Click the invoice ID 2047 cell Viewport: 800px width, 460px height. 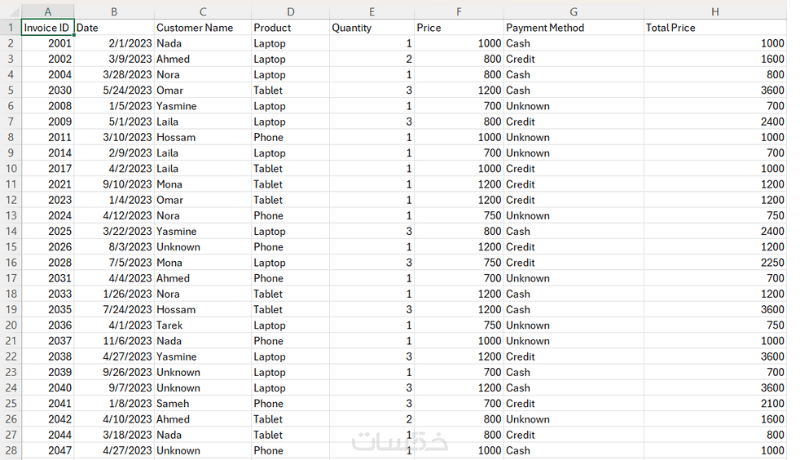[x=47, y=451]
